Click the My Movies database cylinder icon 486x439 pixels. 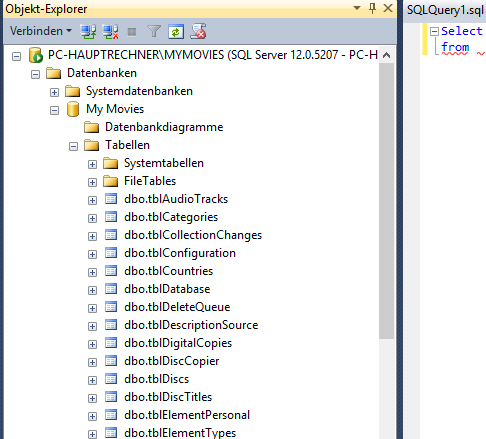coord(73,109)
